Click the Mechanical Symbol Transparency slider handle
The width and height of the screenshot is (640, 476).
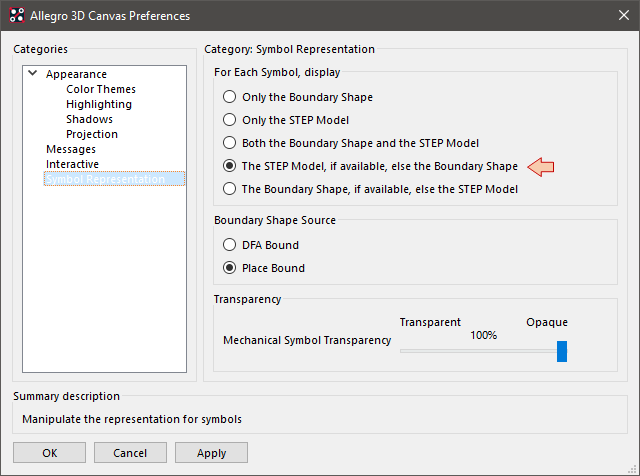coord(562,351)
